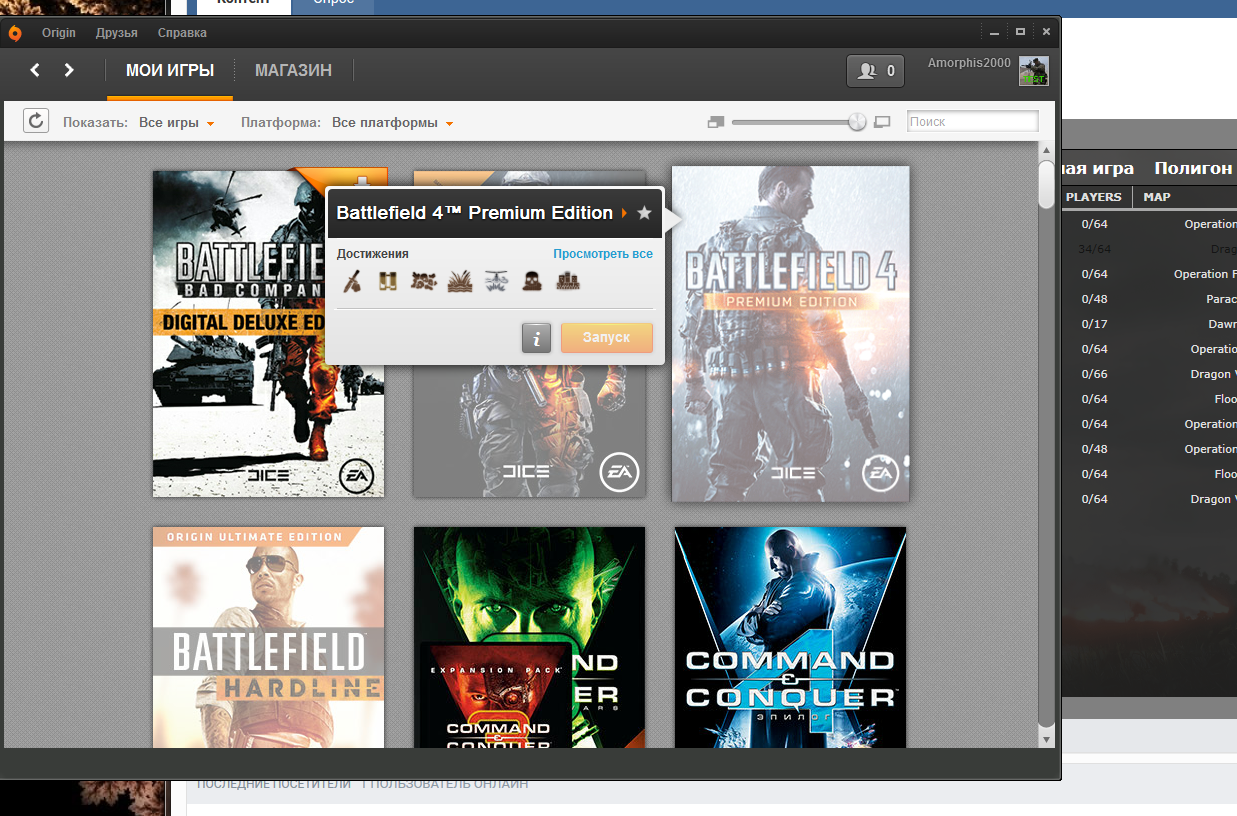Click the binoculars achievement icon
The image size is (1237, 816).
[x=387, y=281]
